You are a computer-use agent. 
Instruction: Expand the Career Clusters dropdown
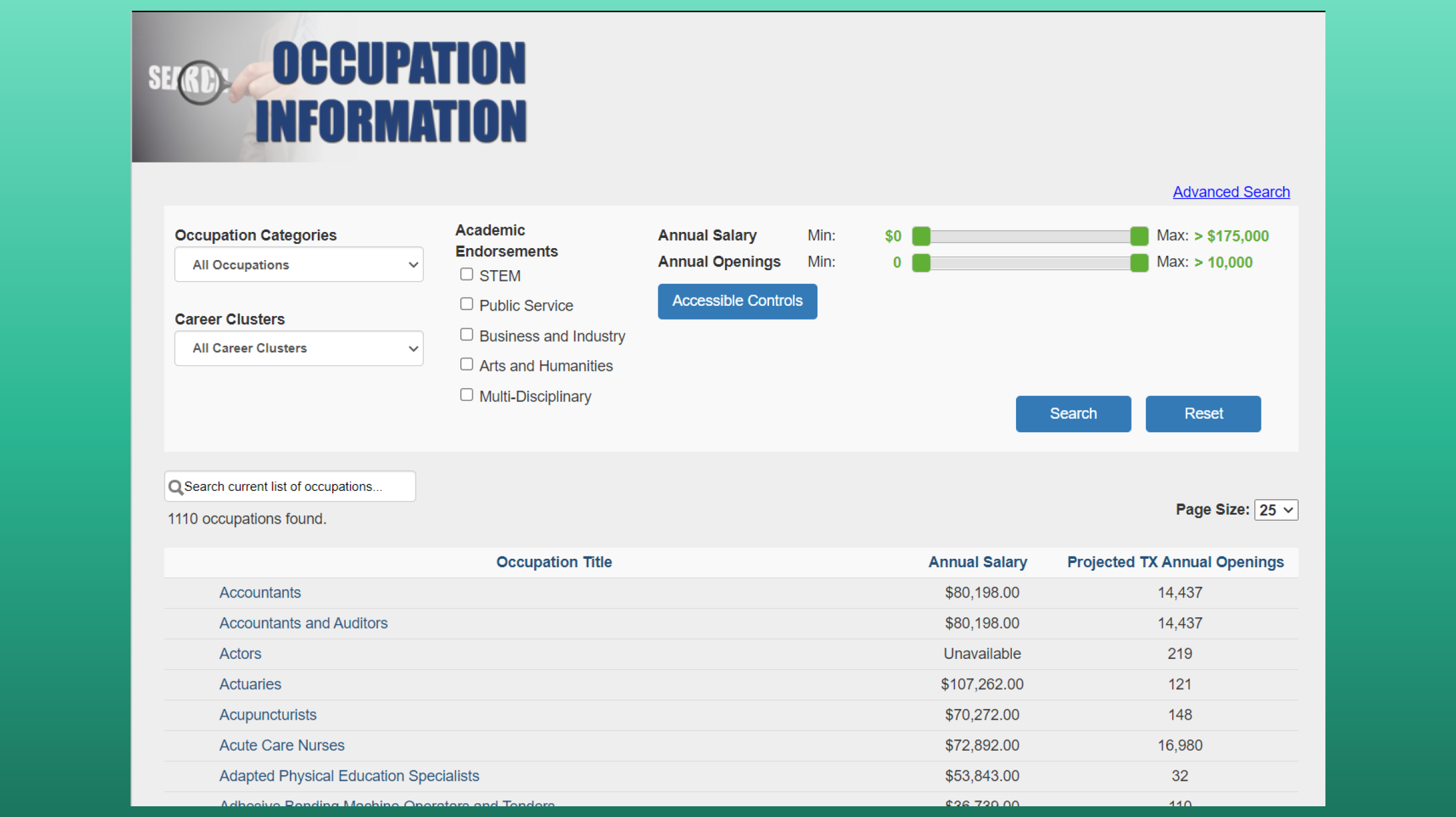(299, 348)
